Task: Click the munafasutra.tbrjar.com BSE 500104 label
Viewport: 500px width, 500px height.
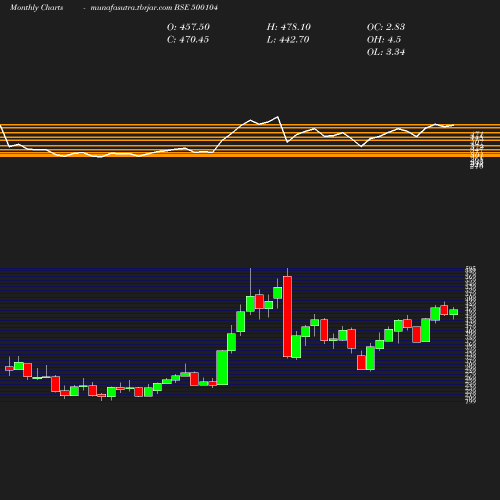Action: [x=154, y=7]
